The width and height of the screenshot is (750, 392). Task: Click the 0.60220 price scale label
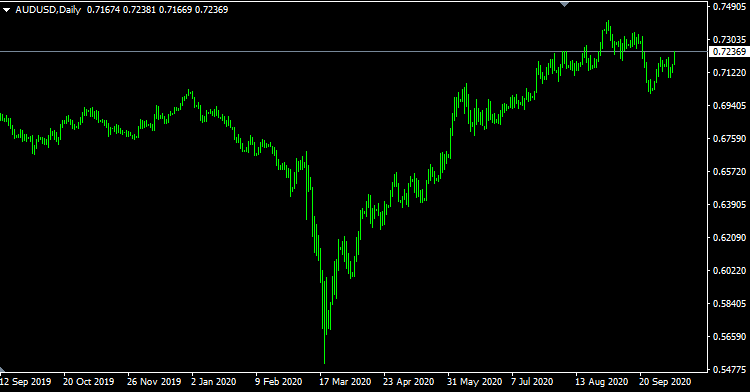click(x=729, y=271)
